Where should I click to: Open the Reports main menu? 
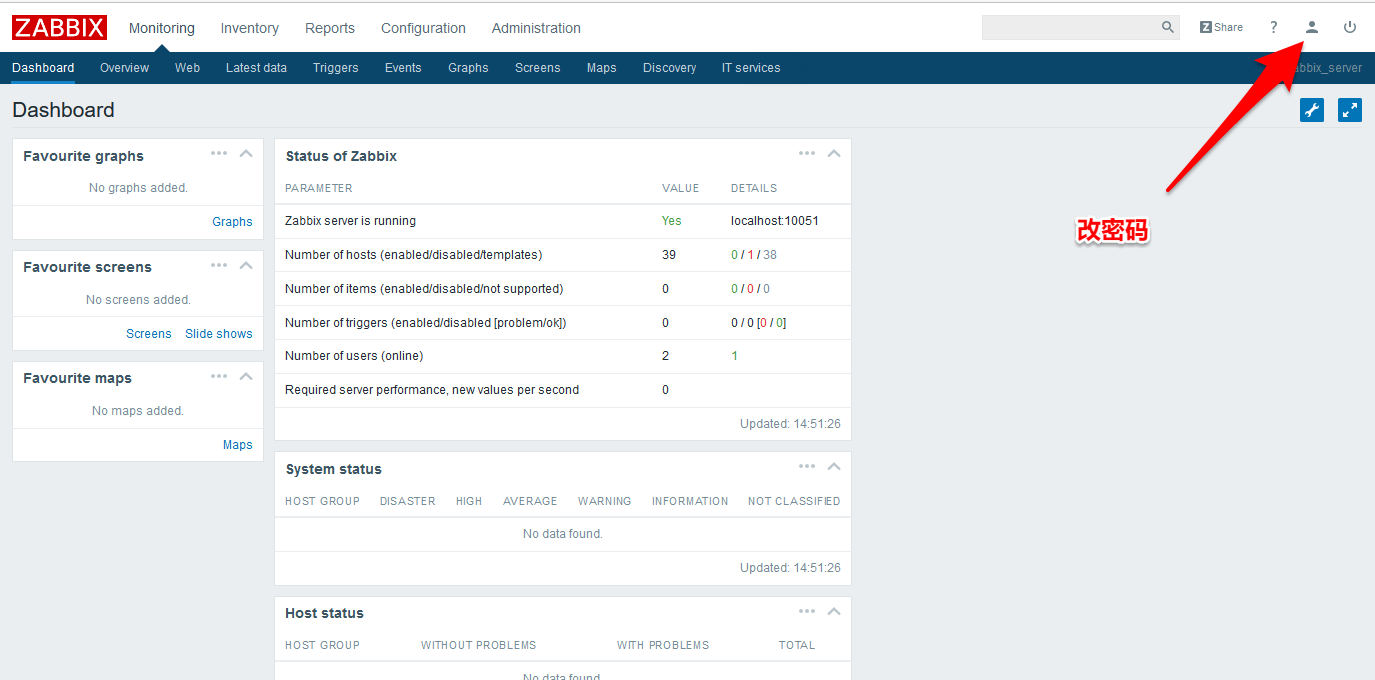[330, 28]
